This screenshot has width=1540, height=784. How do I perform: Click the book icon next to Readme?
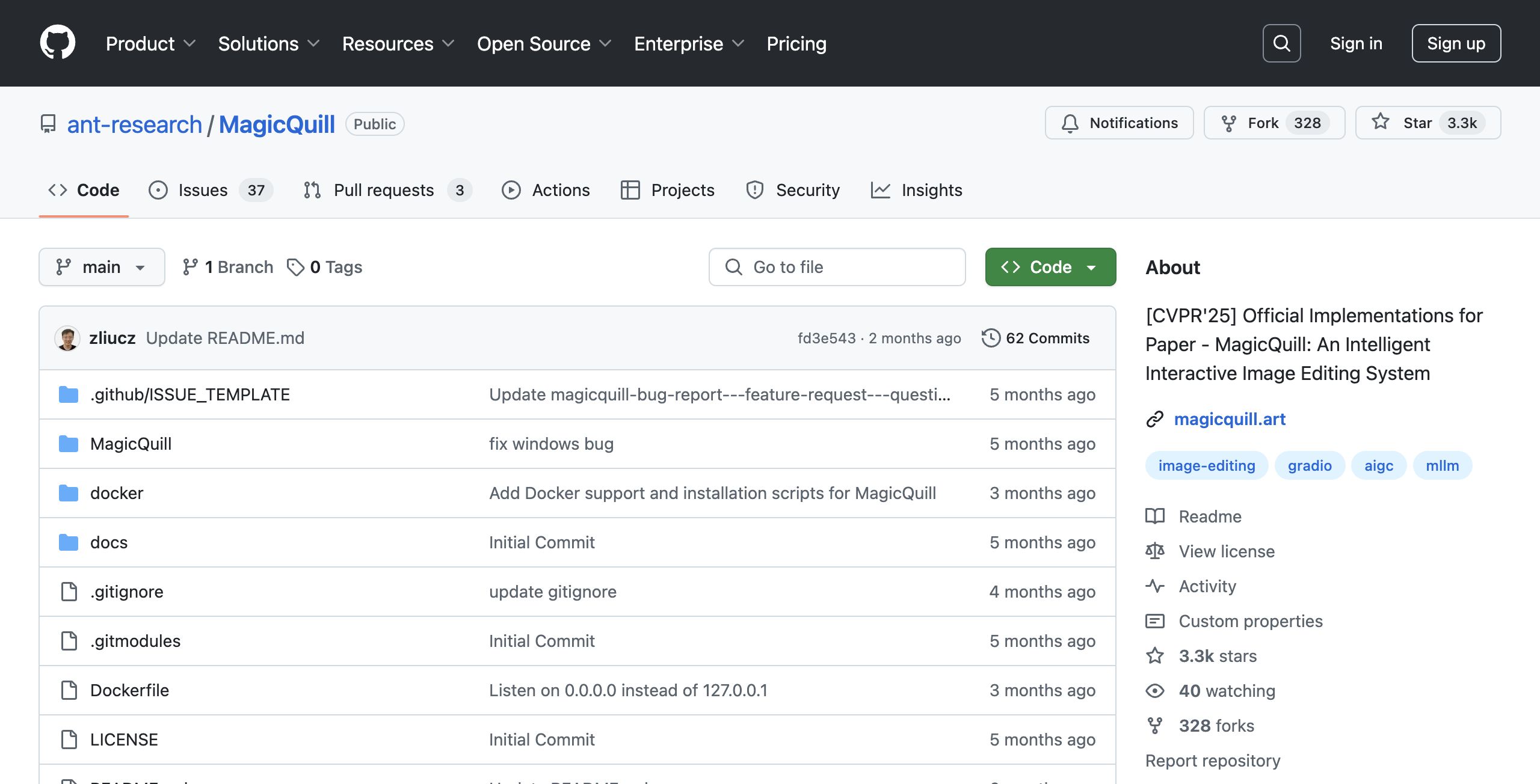click(x=1155, y=516)
